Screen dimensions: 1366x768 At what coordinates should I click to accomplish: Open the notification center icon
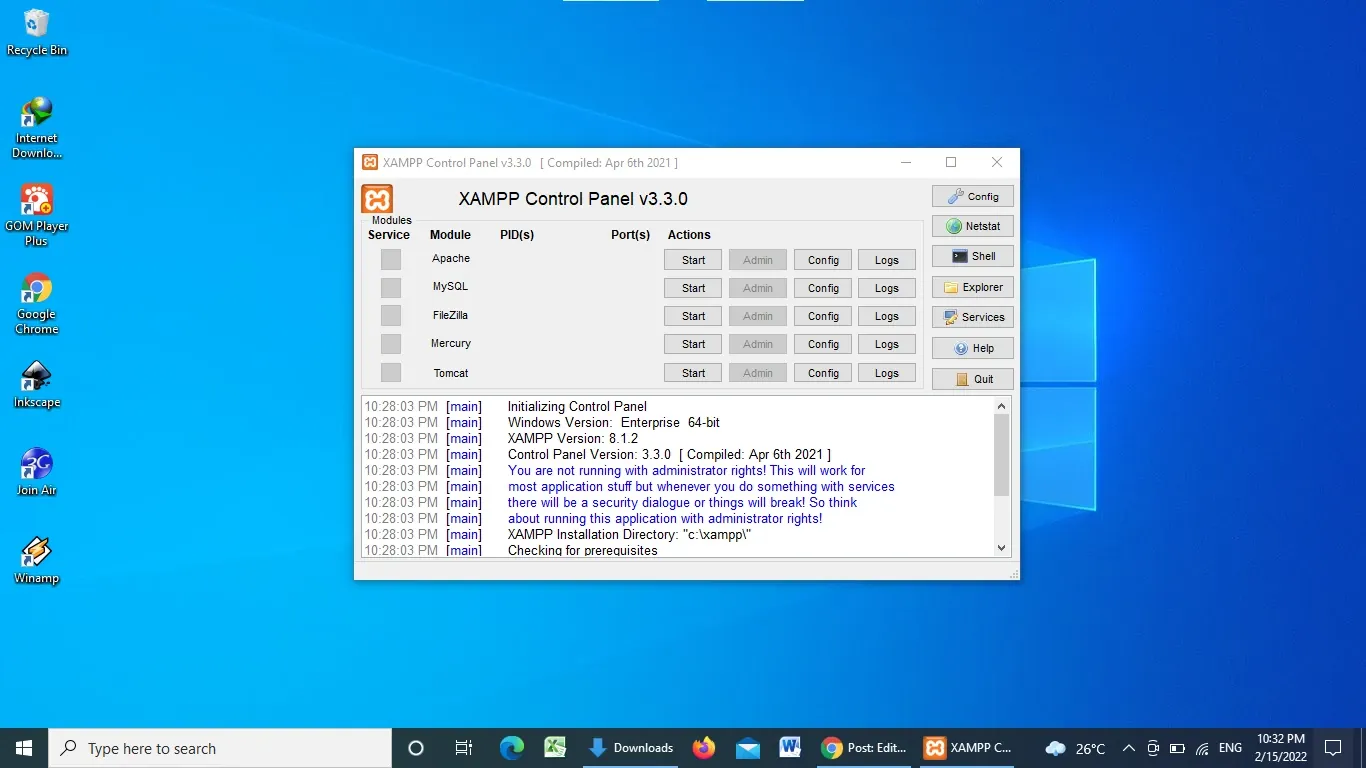tap(1332, 748)
